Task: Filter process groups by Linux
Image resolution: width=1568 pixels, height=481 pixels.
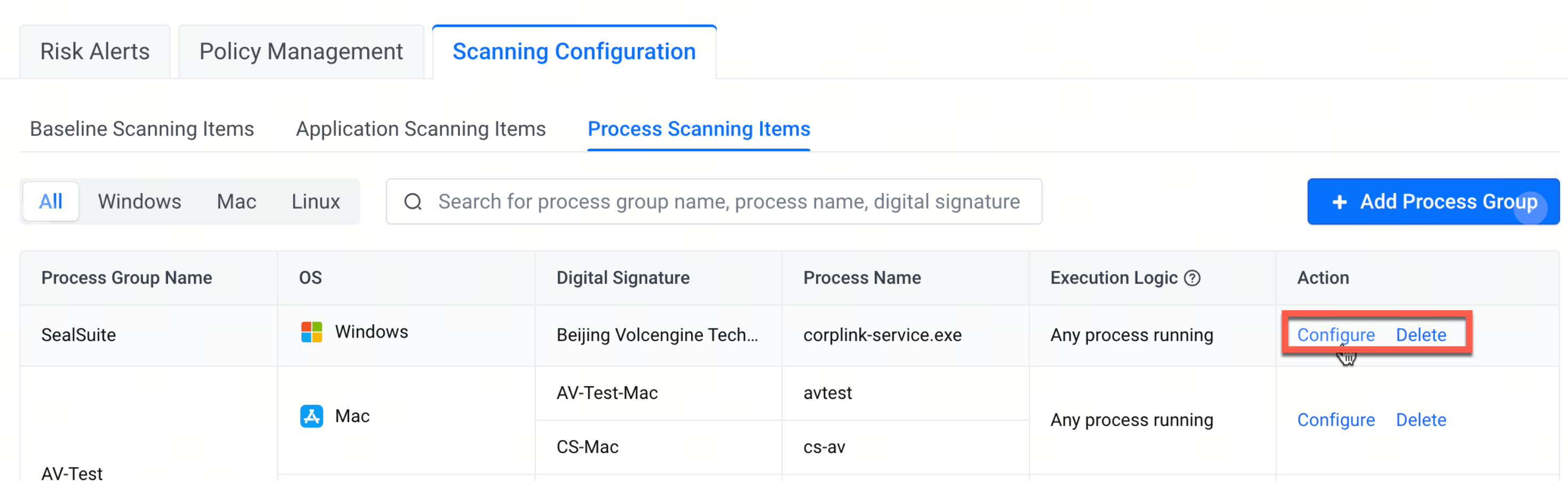Action: [x=315, y=202]
